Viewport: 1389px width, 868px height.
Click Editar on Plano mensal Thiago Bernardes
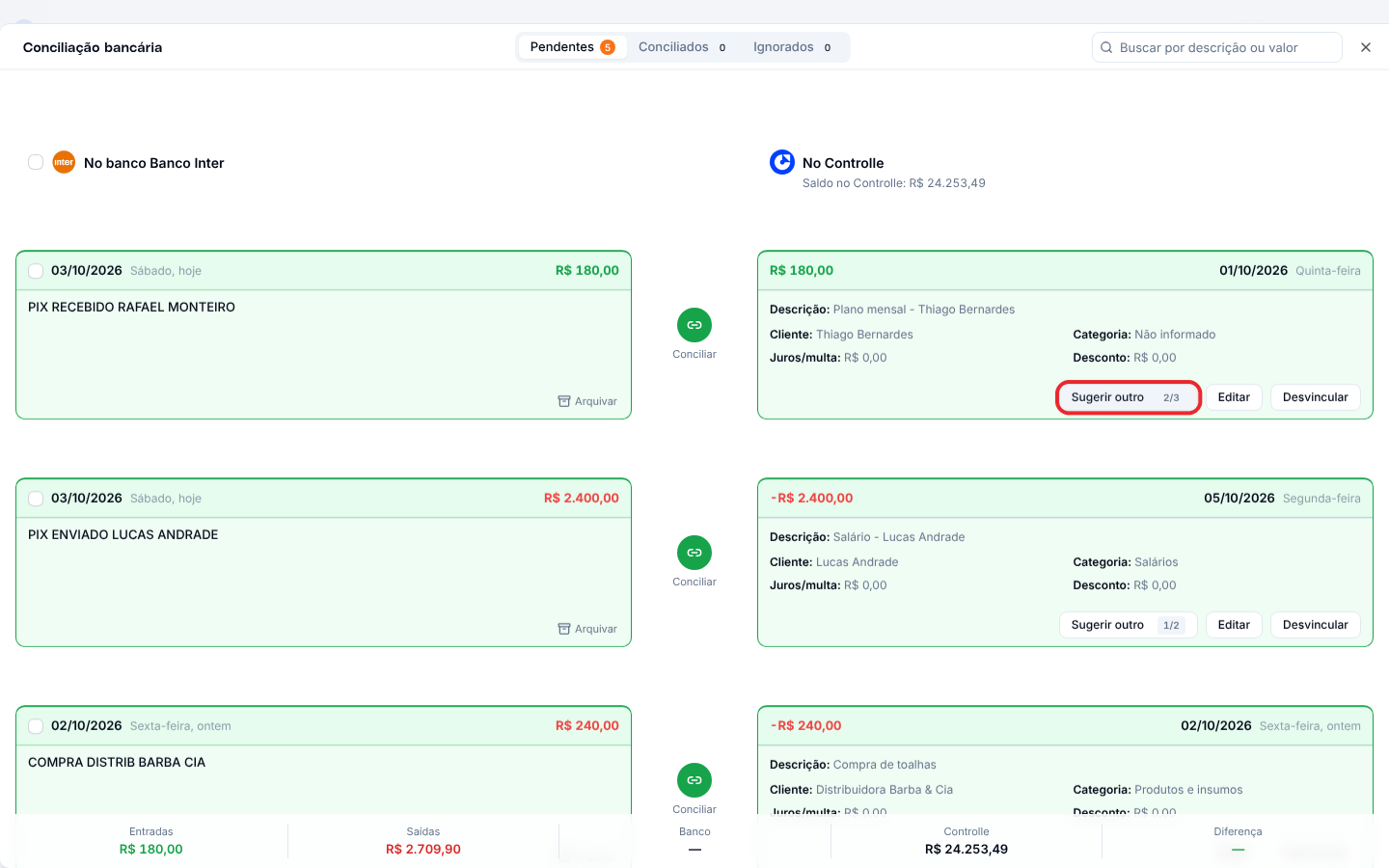(1234, 397)
